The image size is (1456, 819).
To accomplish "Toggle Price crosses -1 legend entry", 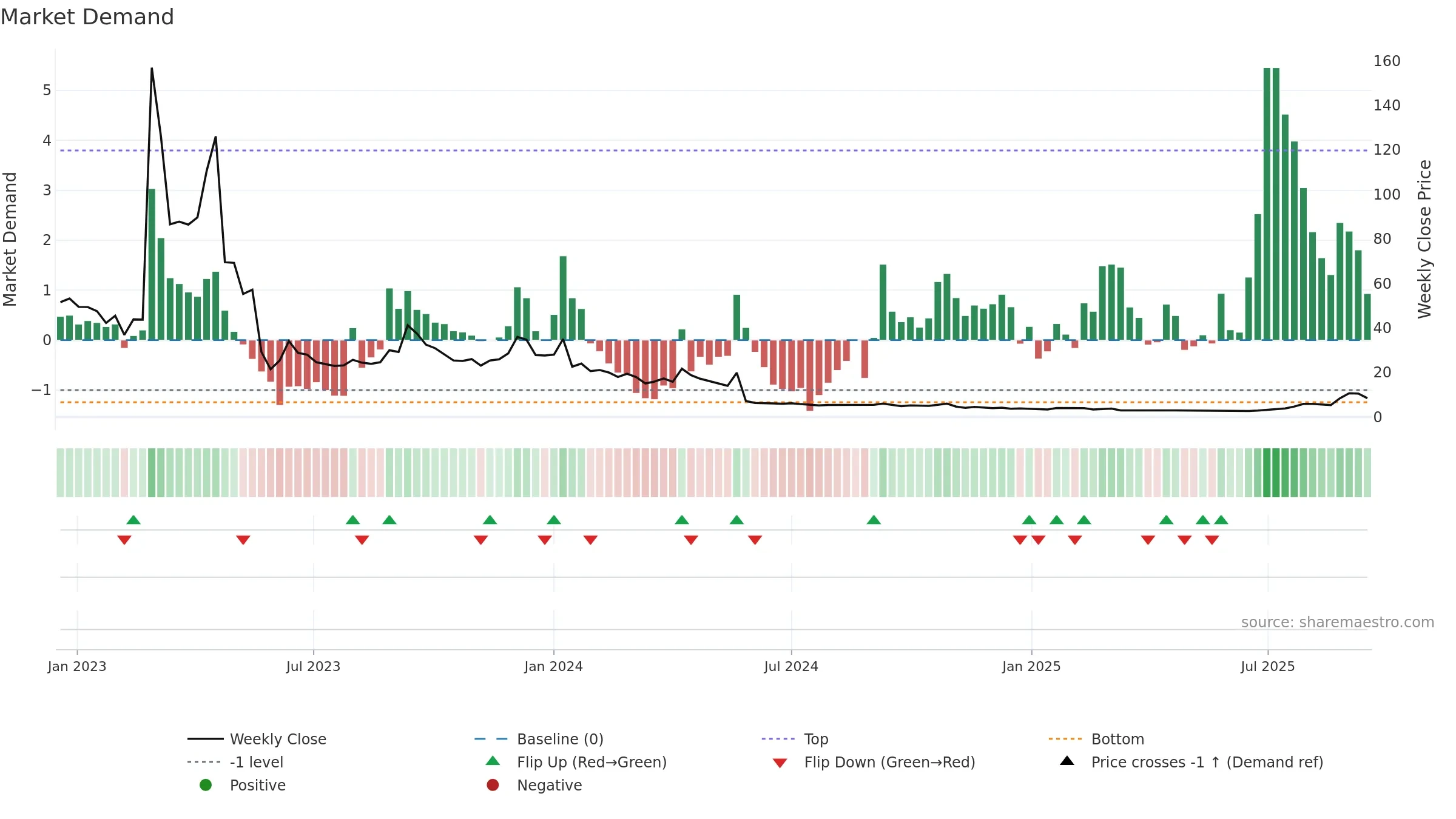I will (1191, 762).
